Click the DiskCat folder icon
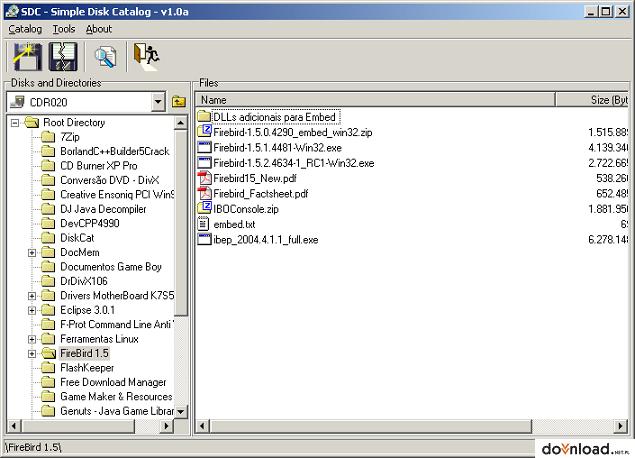The height and width of the screenshot is (458, 635). (x=48, y=238)
